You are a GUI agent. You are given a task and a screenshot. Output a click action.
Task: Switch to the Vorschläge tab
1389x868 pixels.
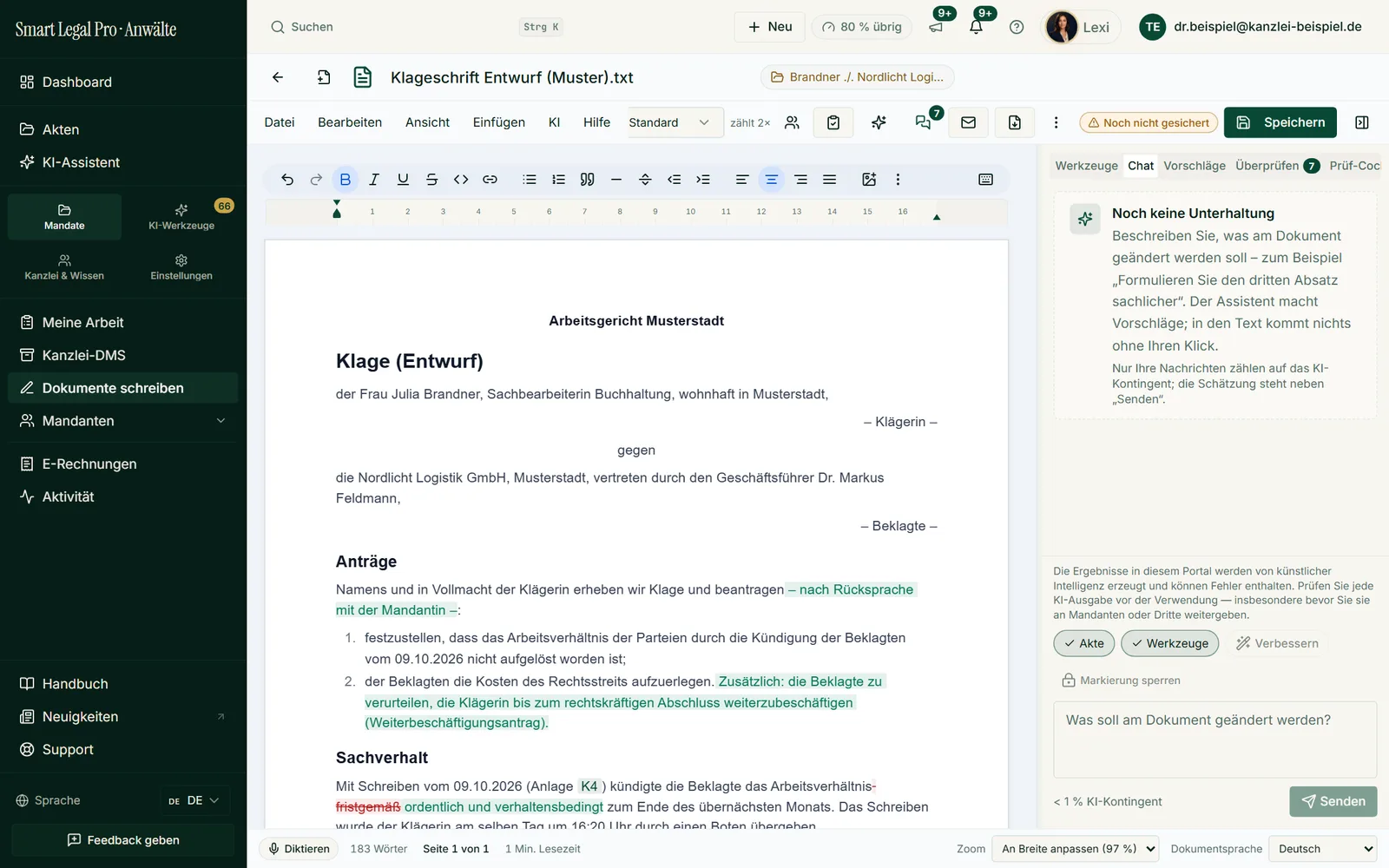(1195, 166)
